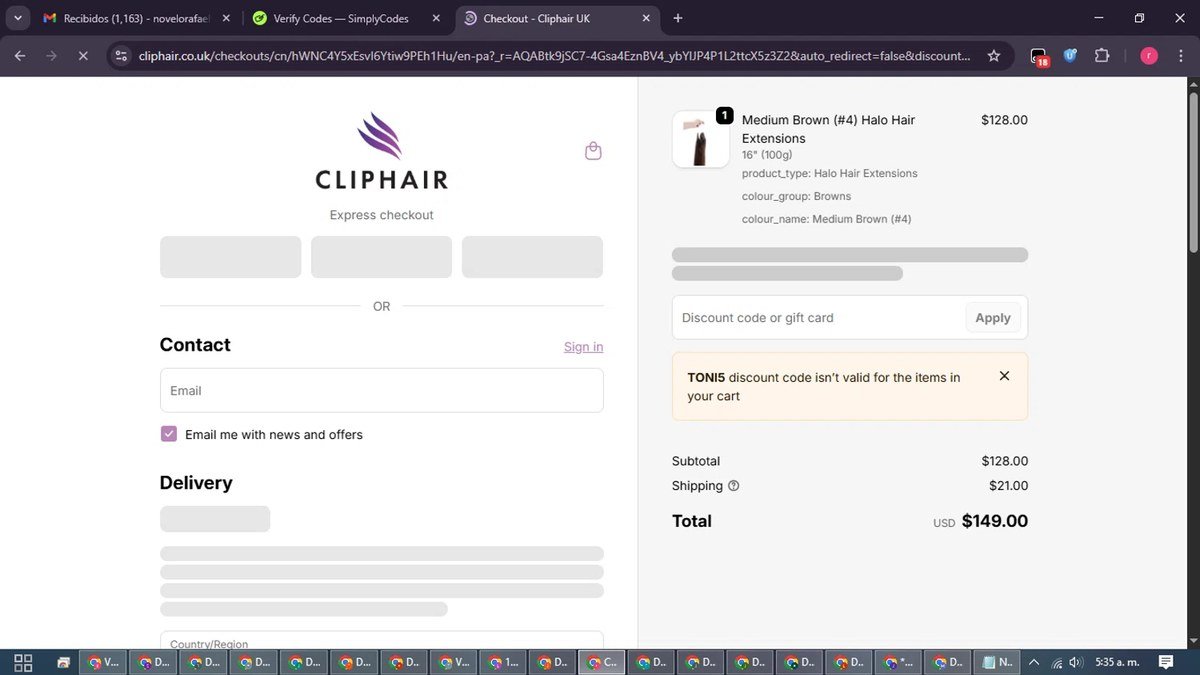Open Windows Task View in taskbar

coord(22,662)
